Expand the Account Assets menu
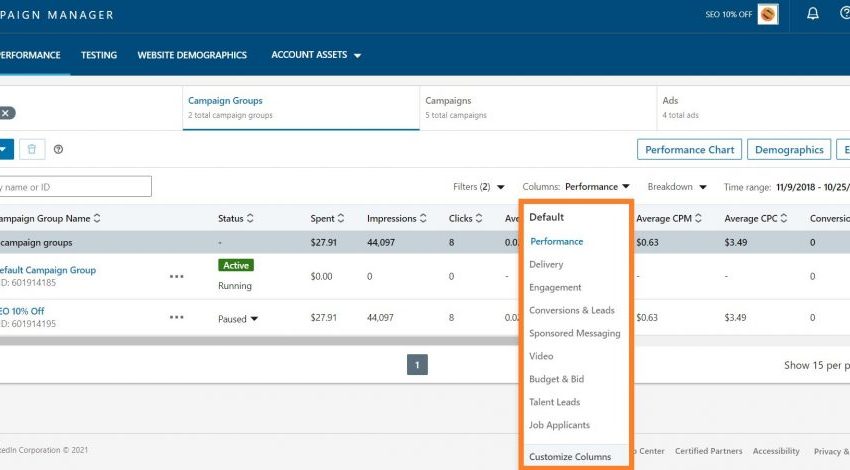The image size is (850, 470). click(316, 55)
